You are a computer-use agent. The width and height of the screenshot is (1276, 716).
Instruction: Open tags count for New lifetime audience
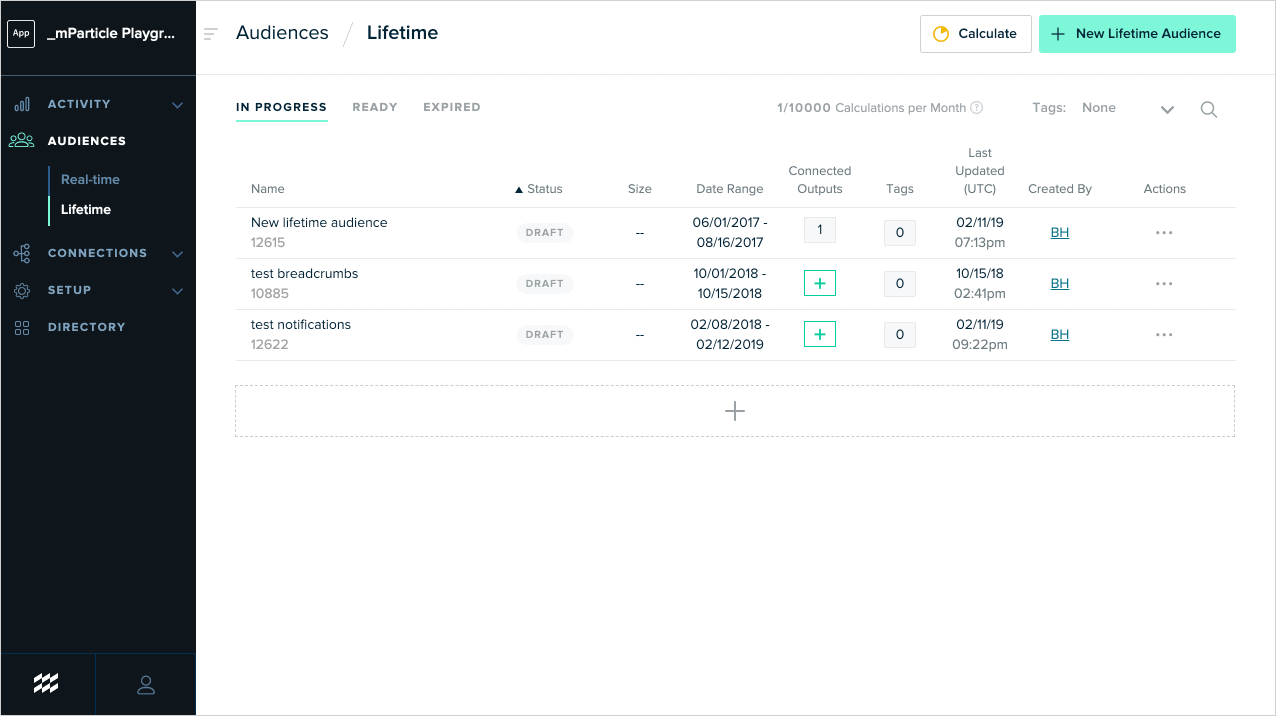tap(900, 233)
